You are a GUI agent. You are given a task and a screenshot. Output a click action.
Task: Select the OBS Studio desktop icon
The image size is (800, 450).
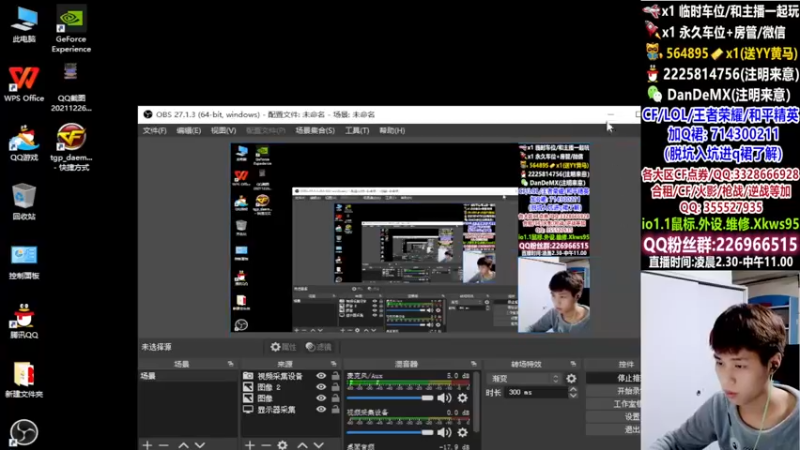coord(24,433)
